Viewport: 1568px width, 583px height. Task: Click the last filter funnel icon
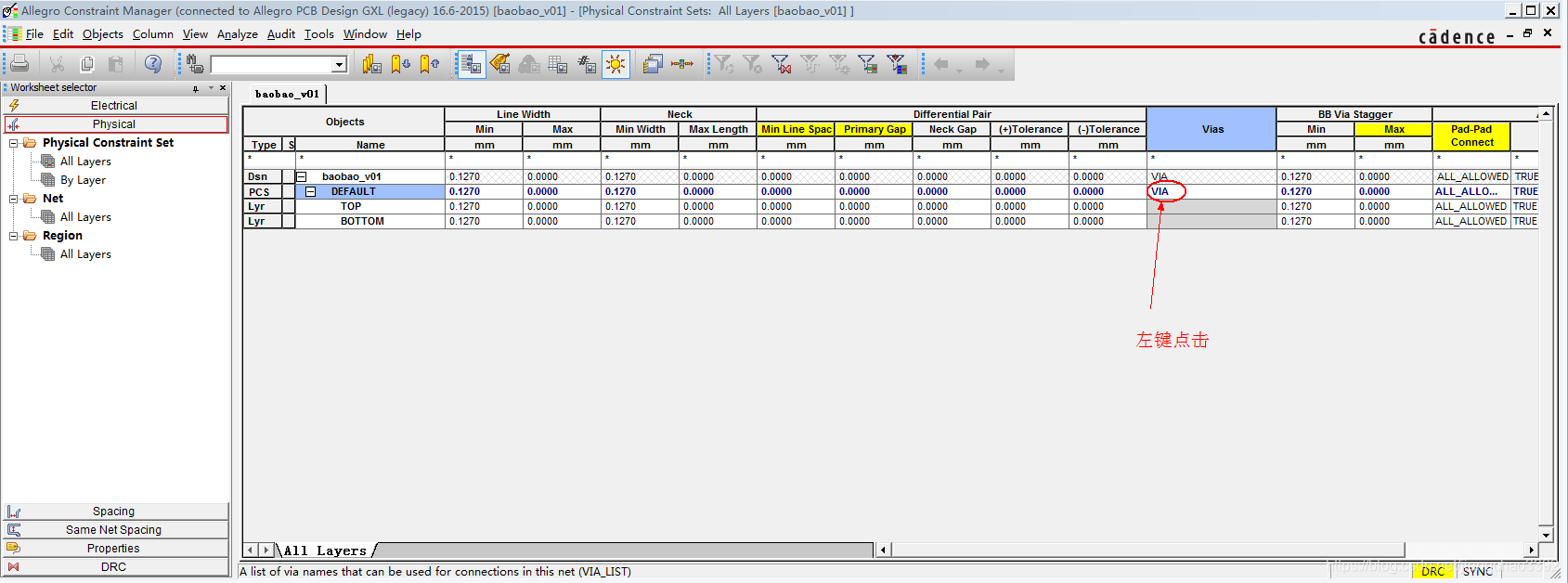point(897,64)
